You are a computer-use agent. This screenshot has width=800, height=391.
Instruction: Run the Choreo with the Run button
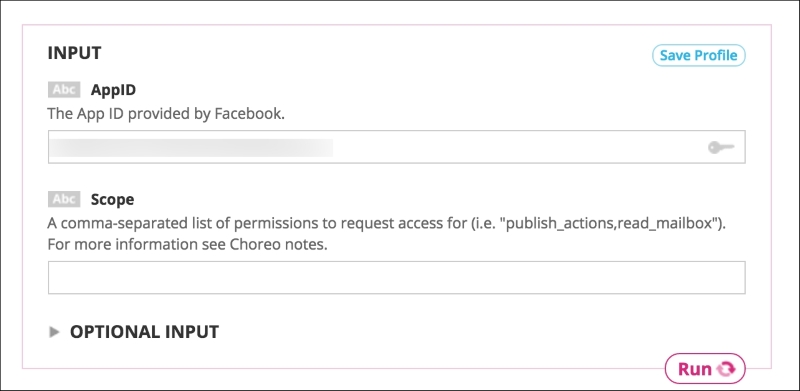pyautogui.click(x=705, y=369)
